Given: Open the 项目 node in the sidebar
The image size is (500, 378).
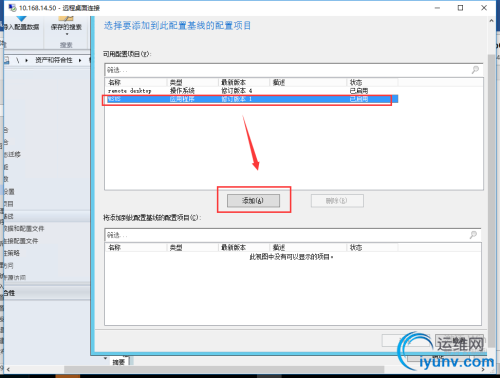Looking at the screenshot, I should tap(9, 204).
